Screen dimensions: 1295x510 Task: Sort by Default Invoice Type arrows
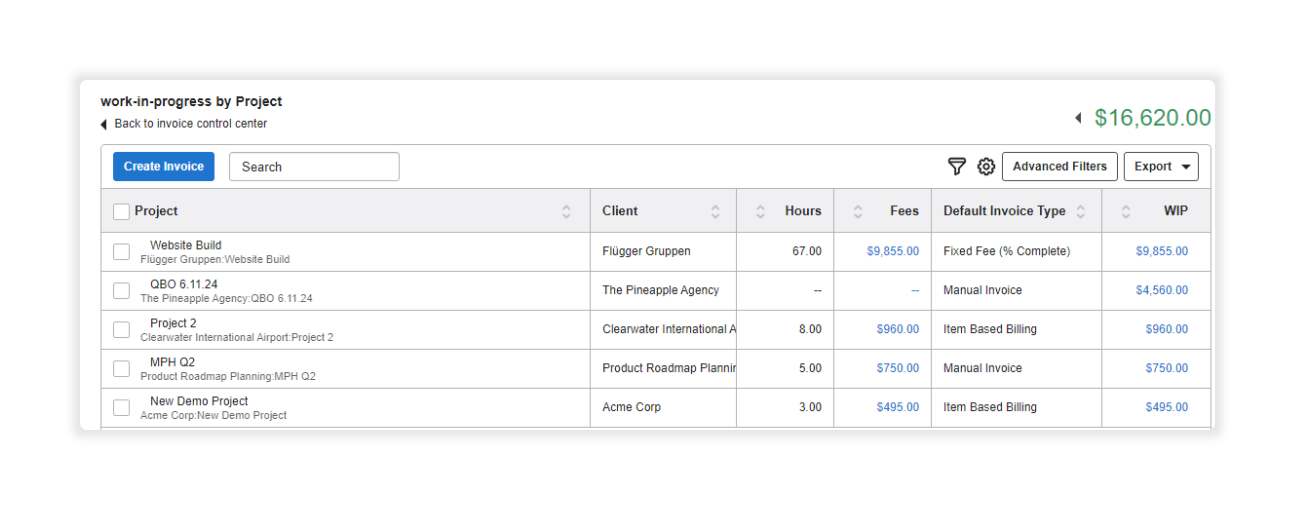coord(1080,211)
